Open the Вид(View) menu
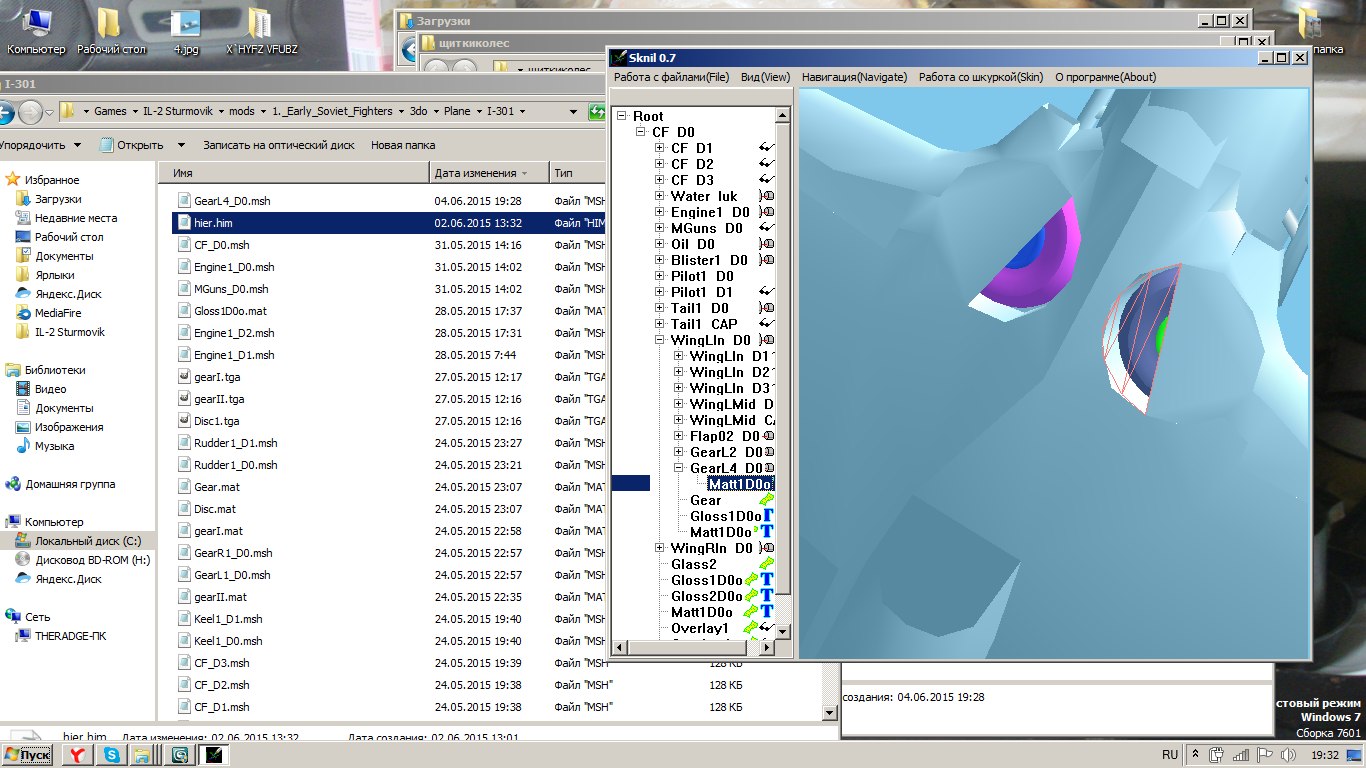 (x=765, y=77)
